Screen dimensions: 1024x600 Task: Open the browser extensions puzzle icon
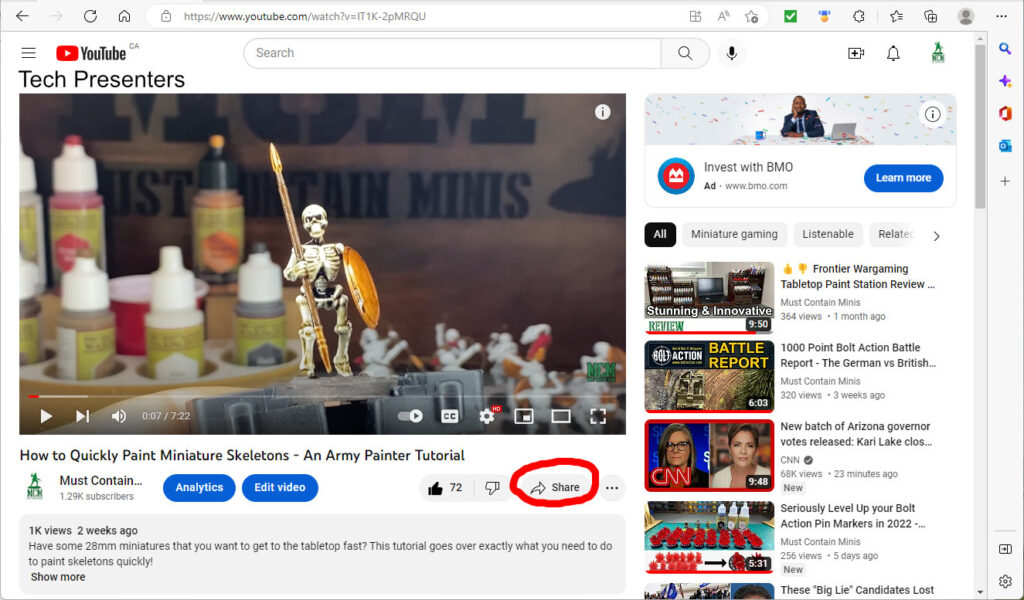point(859,16)
